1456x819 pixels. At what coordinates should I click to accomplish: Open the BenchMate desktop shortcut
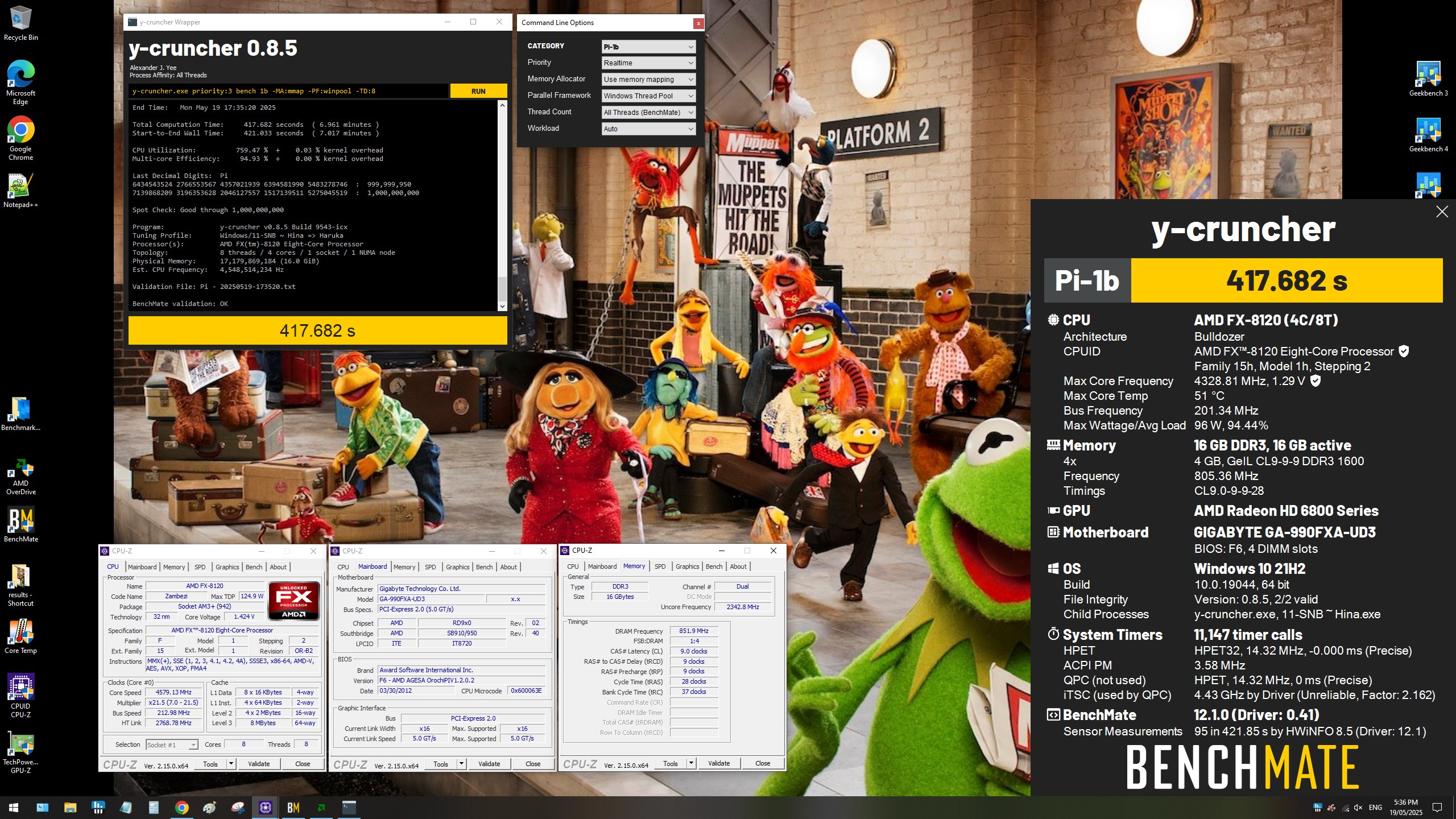20,524
